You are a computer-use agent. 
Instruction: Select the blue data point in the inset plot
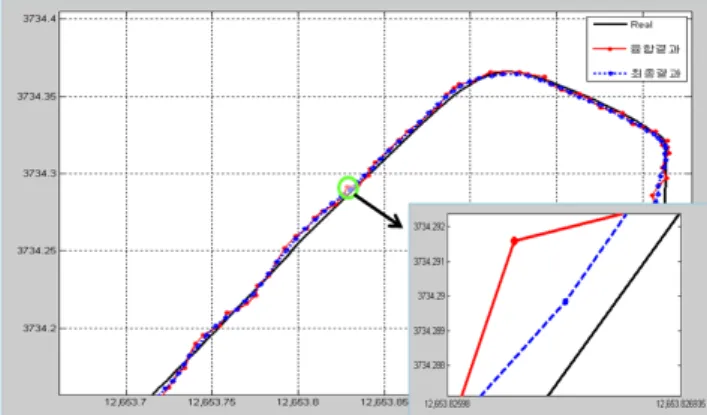[565, 301]
